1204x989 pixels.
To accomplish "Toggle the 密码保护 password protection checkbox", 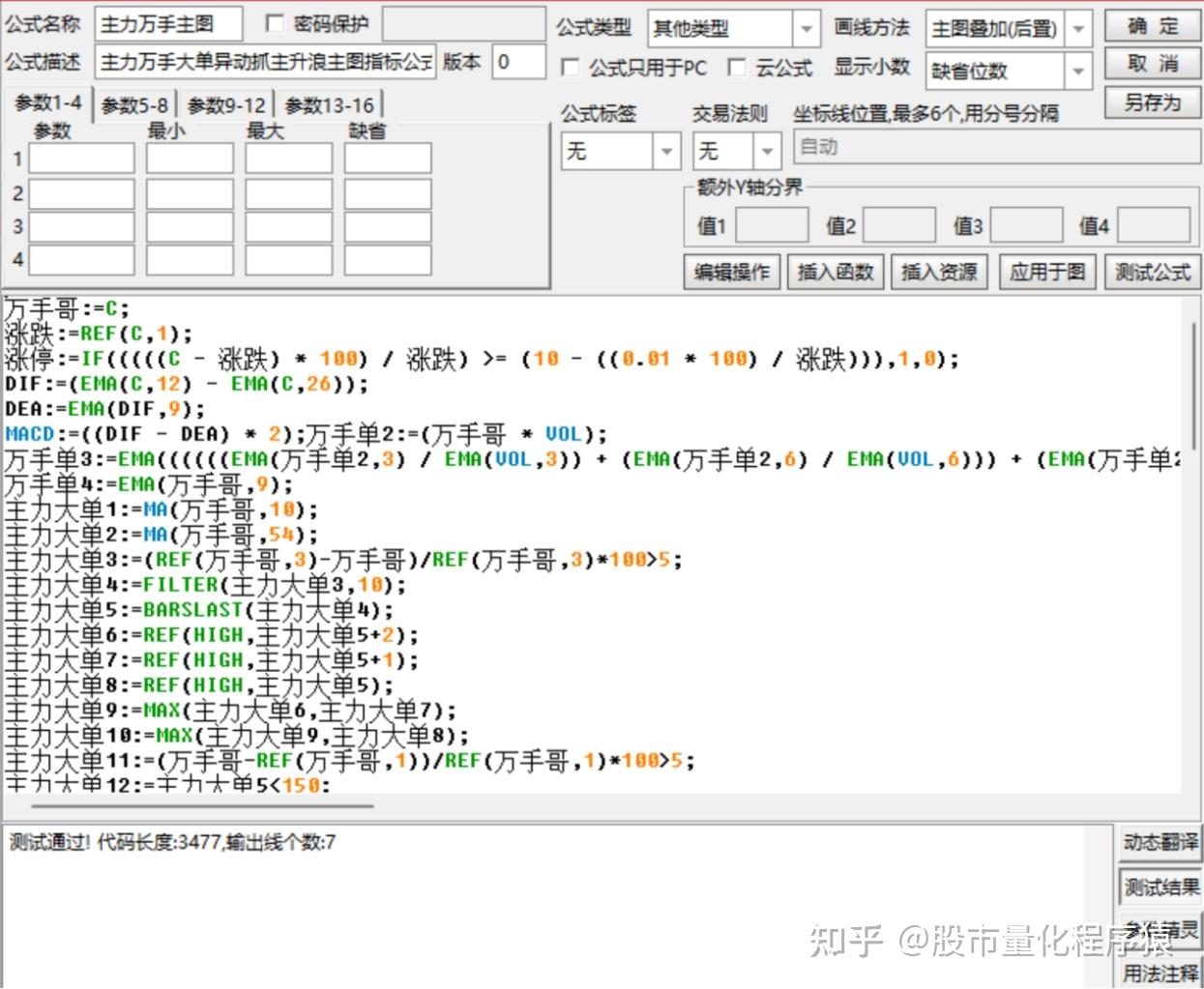I will coord(275,24).
